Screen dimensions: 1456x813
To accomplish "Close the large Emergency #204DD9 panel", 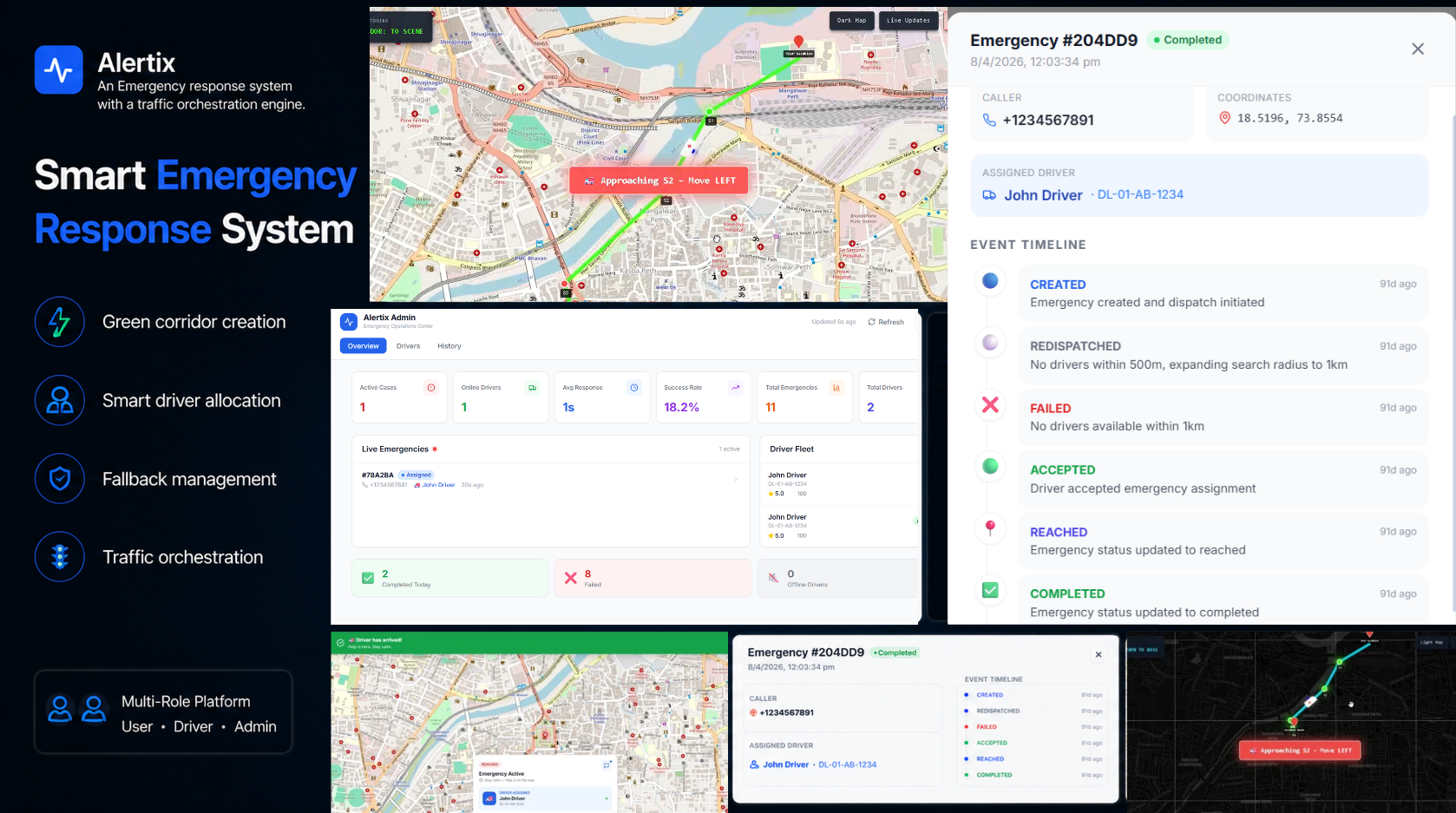I will pos(1418,49).
